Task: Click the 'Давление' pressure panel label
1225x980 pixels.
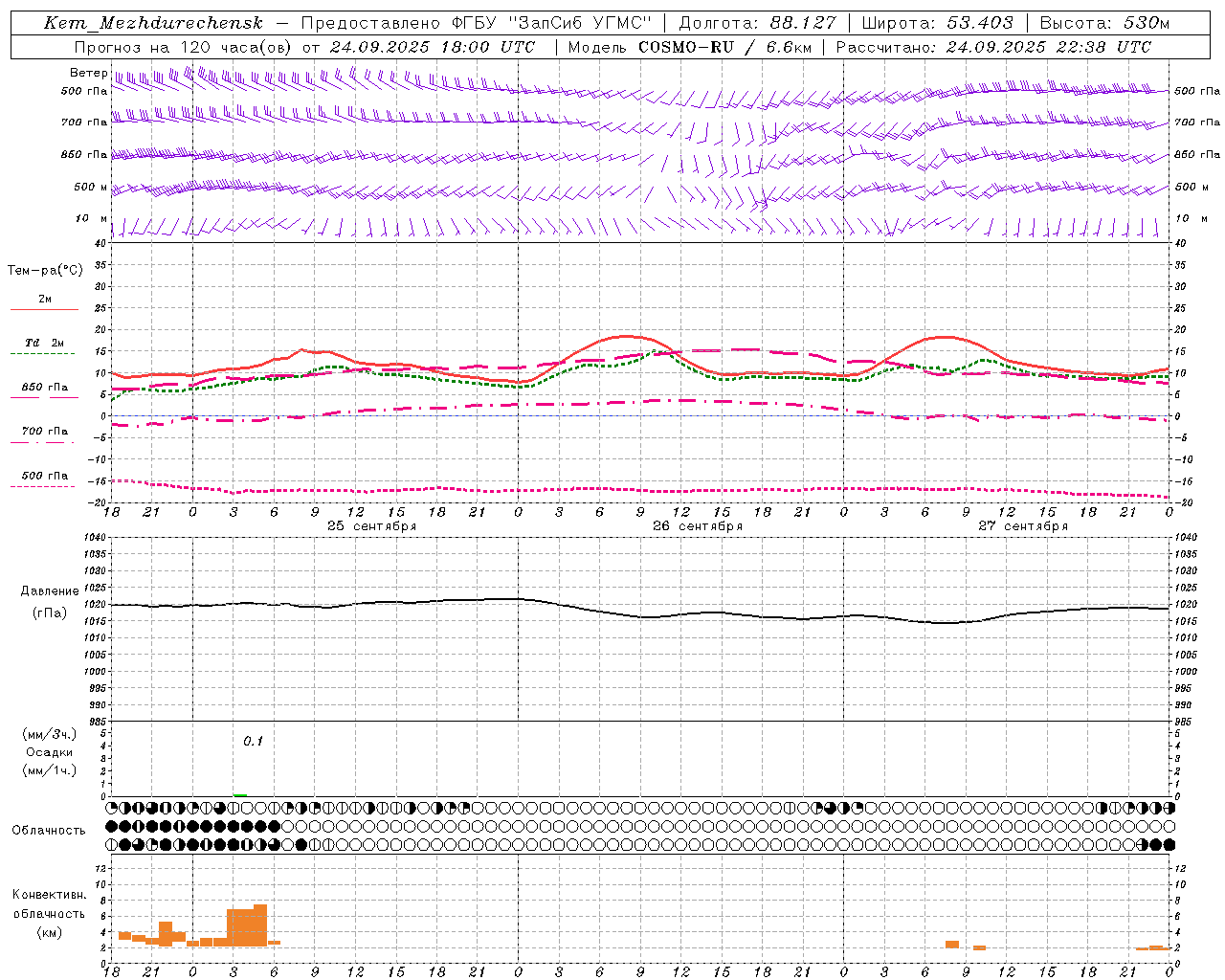Action: click(50, 591)
